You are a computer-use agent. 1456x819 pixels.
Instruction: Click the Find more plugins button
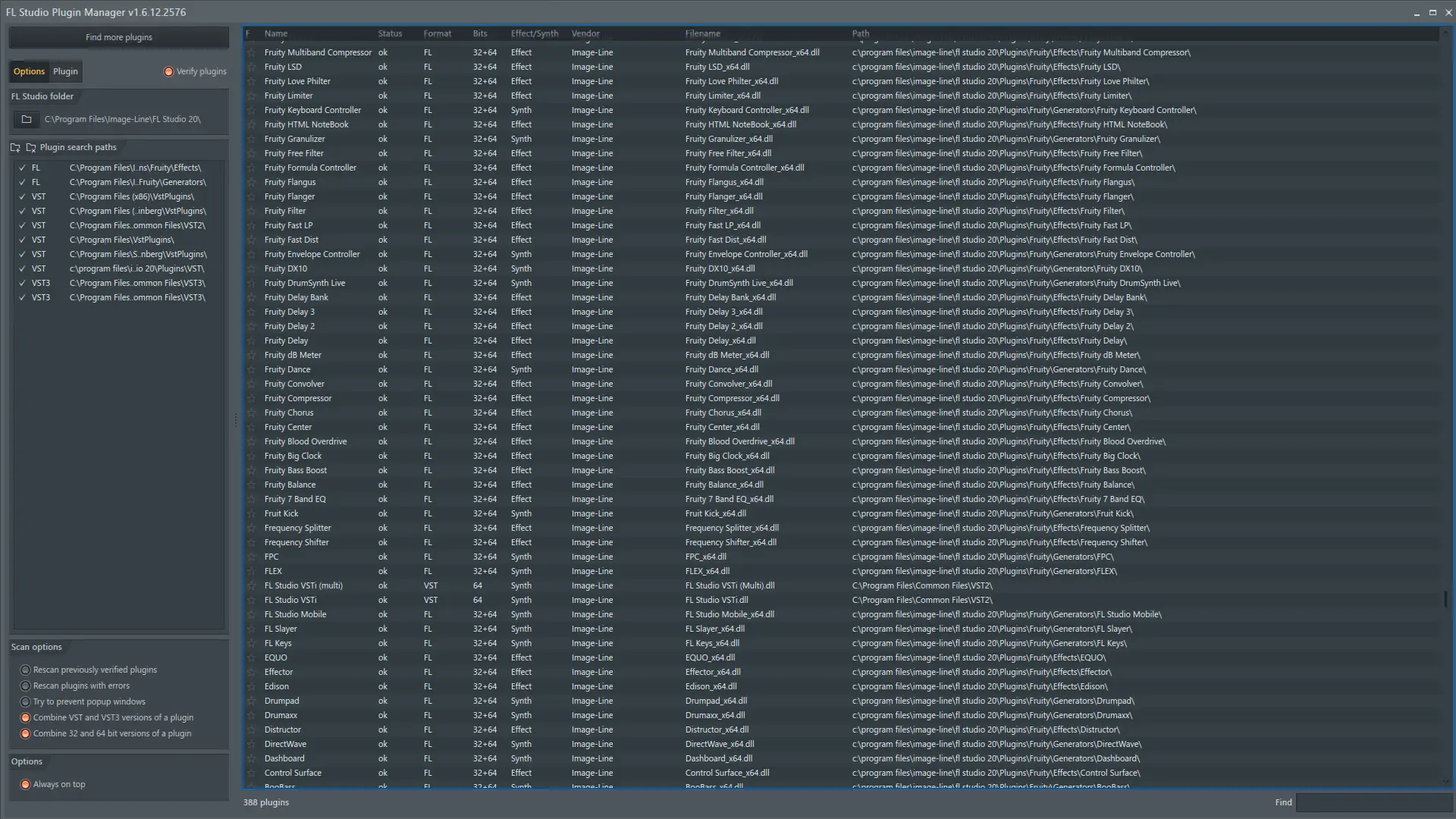(118, 37)
